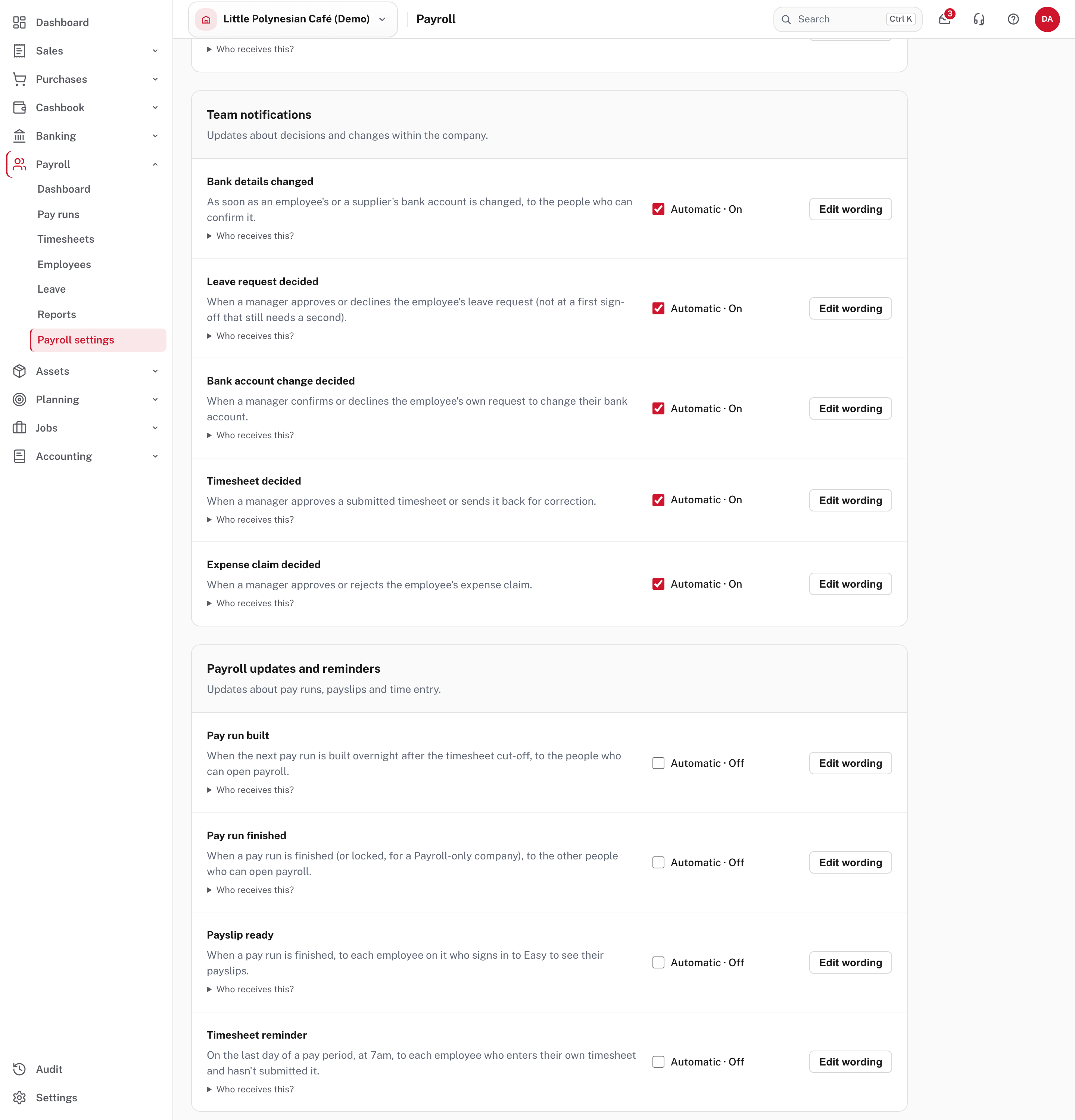This screenshot has height=1120, width=1075.
Task: Edit wording for Payslip ready
Action: [x=850, y=963]
